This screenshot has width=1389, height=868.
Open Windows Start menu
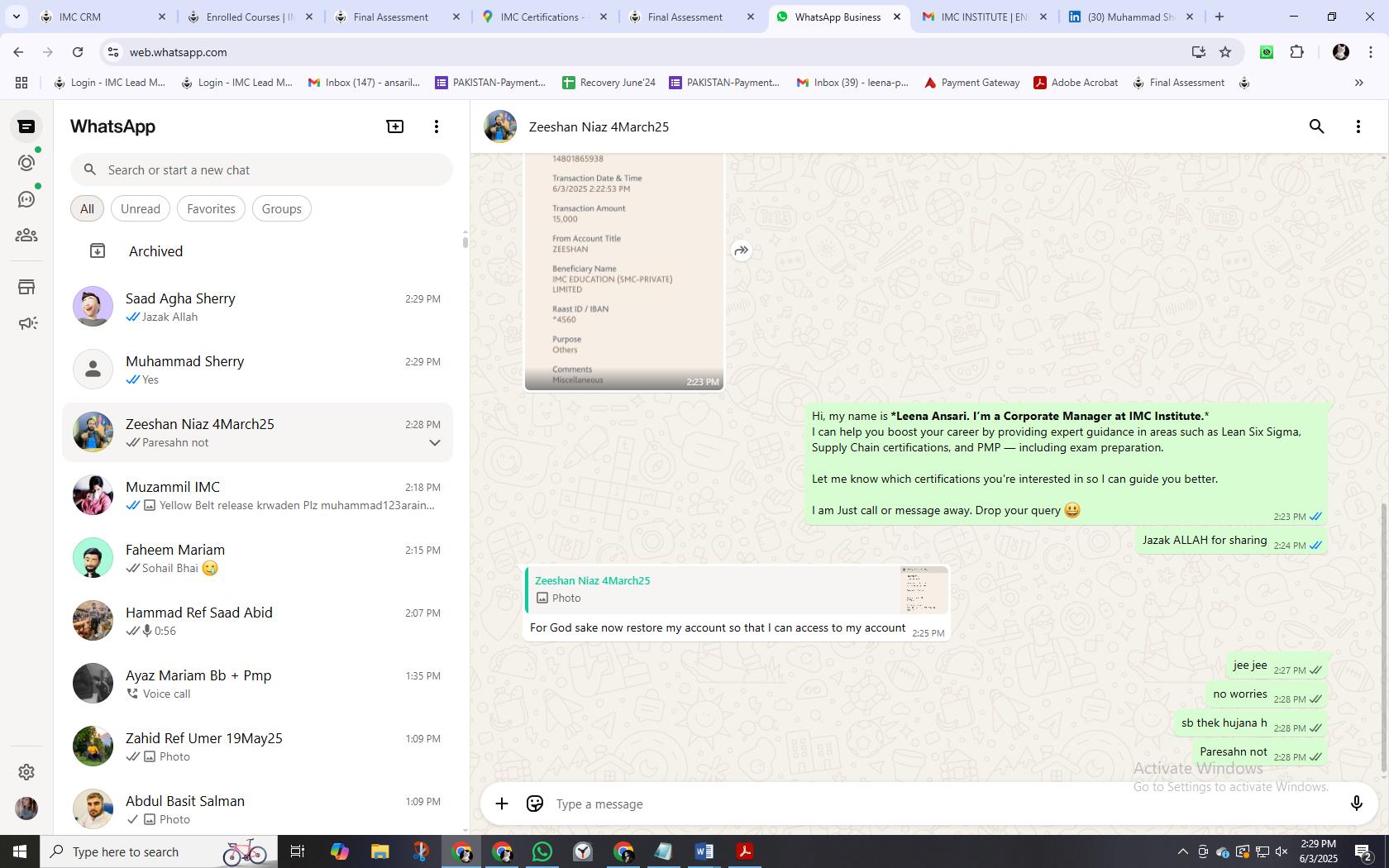[20, 851]
